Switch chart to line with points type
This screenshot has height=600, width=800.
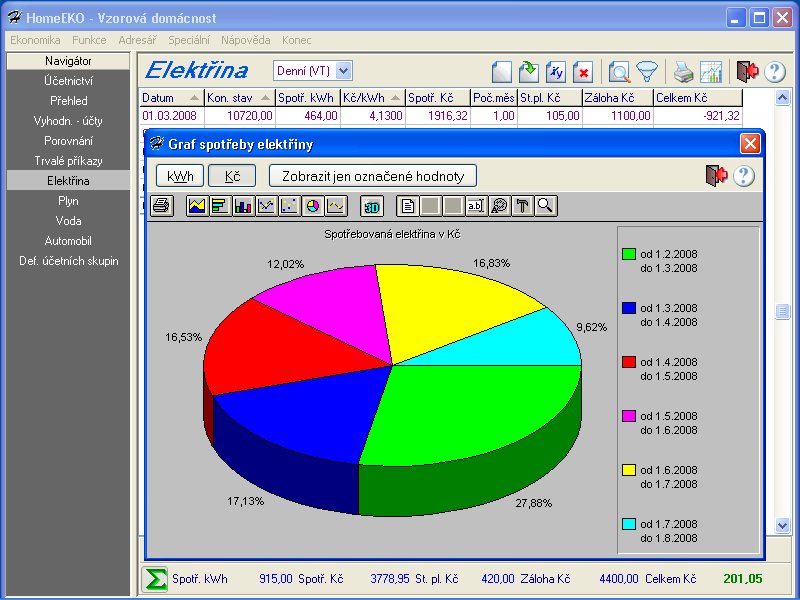point(266,206)
